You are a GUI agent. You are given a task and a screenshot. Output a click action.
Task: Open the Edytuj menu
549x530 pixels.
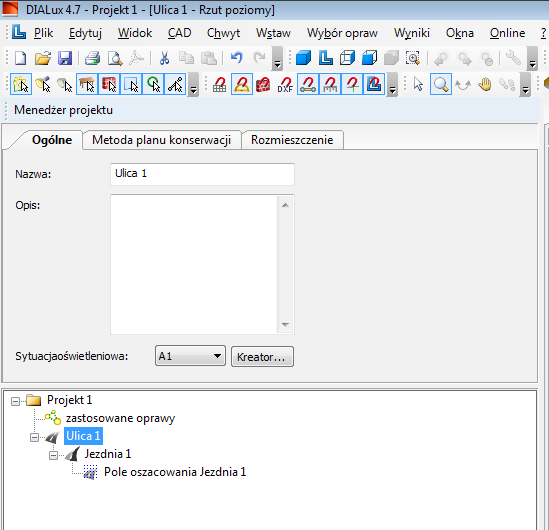click(85, 33)
